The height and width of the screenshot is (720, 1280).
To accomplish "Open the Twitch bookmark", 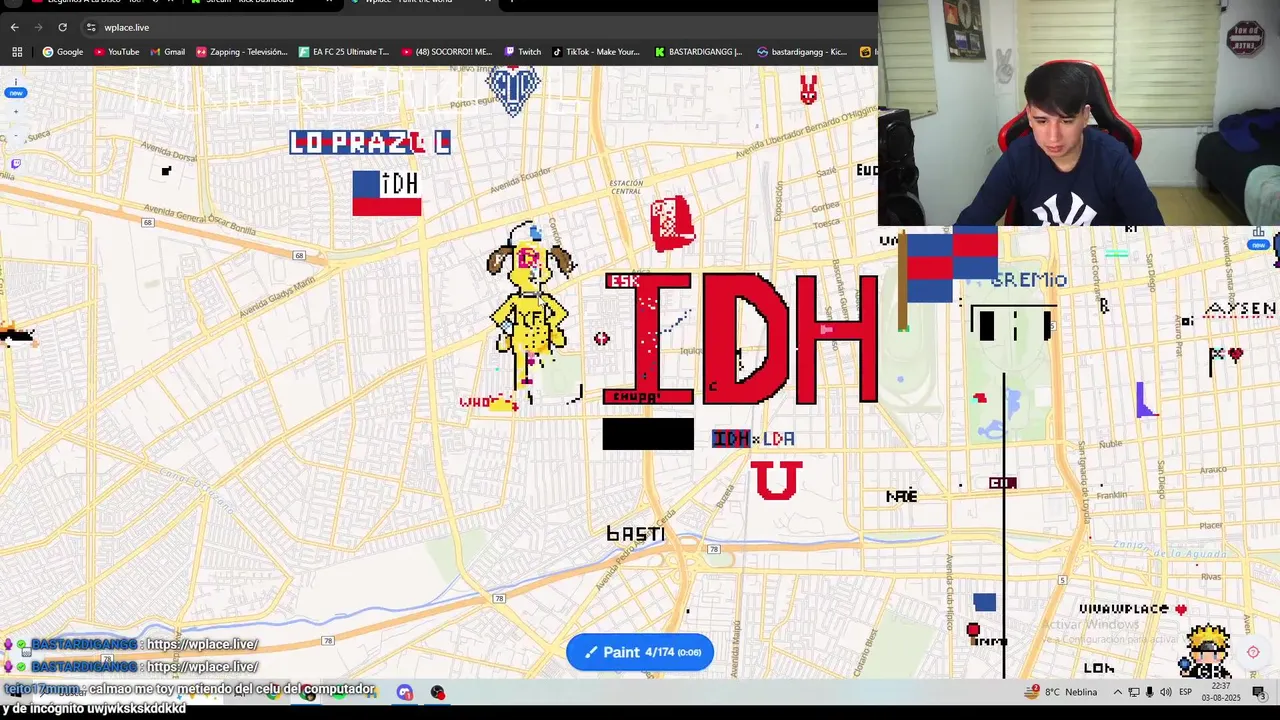I will click(522, 52).
